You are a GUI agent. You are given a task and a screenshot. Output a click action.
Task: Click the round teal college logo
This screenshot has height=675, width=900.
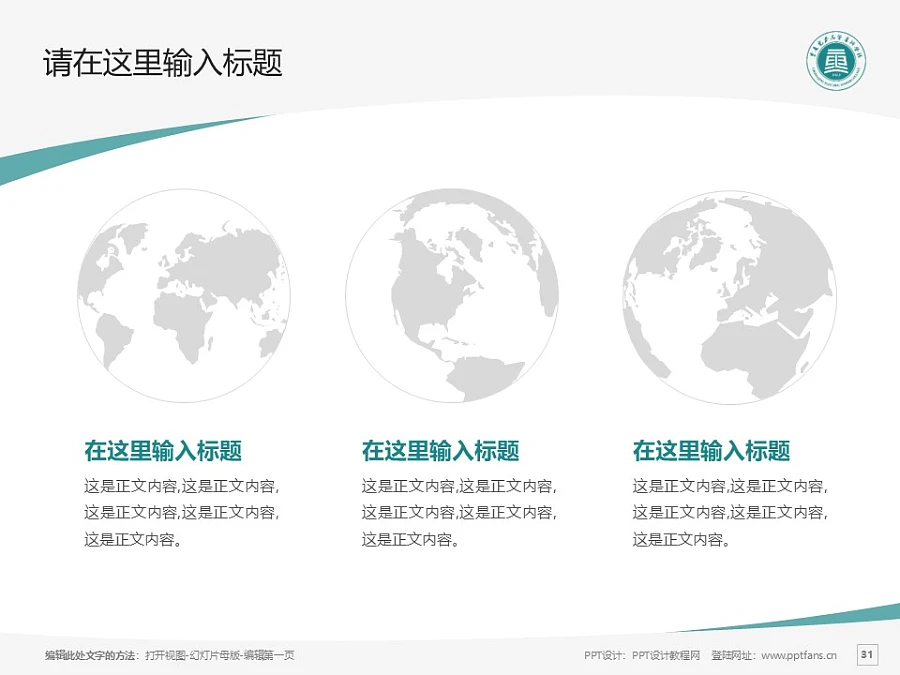[x=836, y=68]
